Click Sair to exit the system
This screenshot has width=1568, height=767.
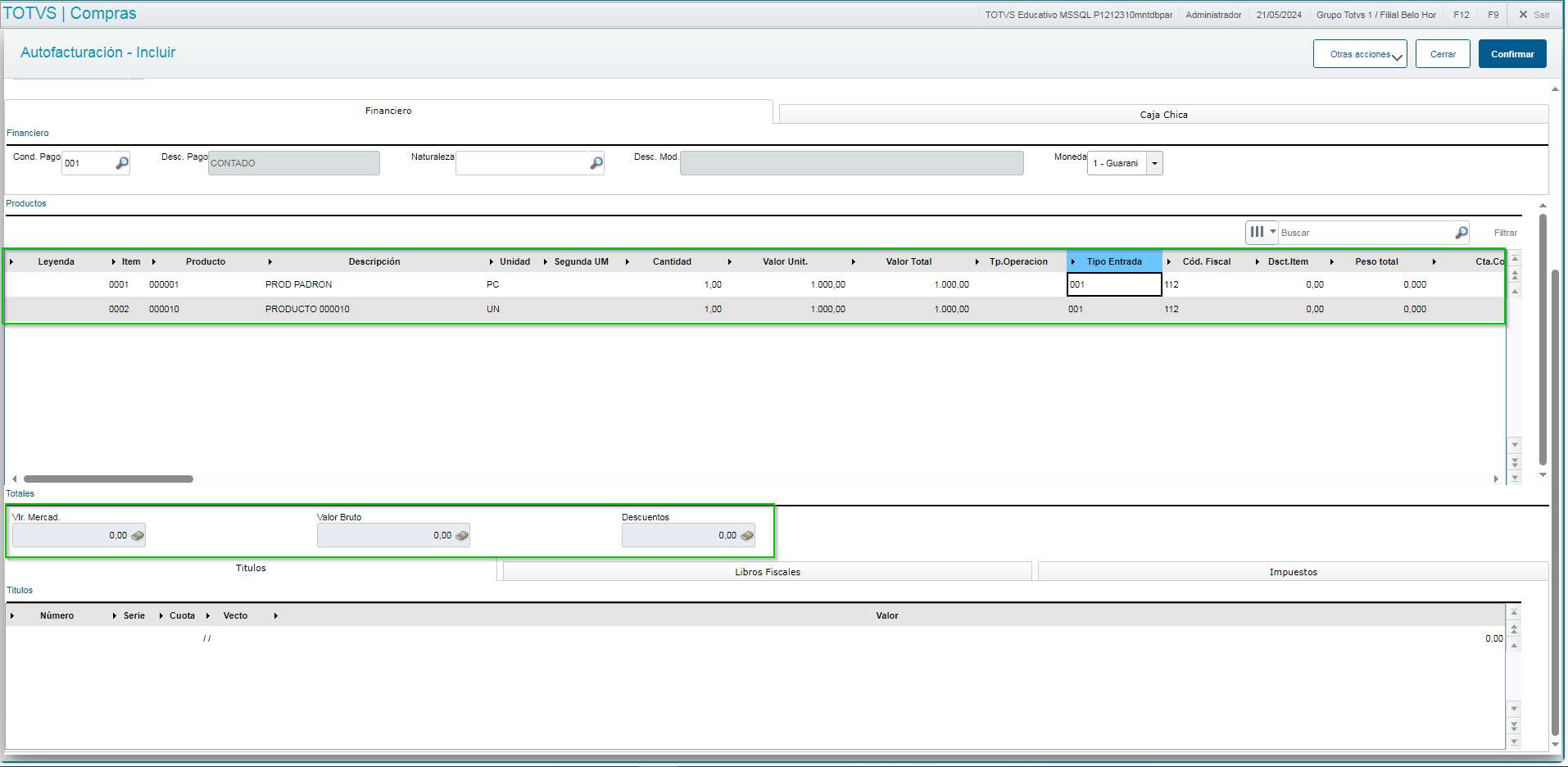1534,15
